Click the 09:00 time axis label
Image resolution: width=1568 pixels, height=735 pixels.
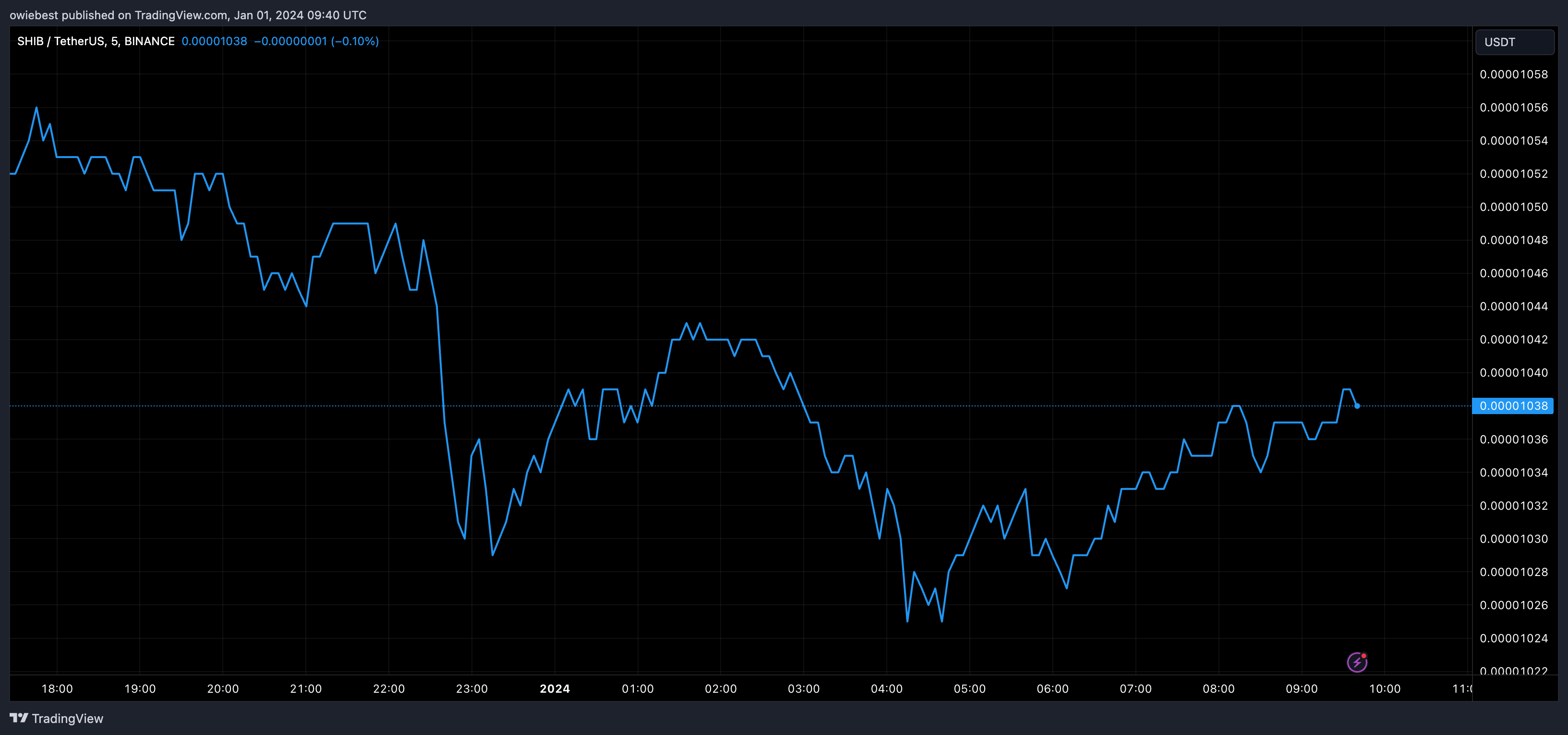1302,689
